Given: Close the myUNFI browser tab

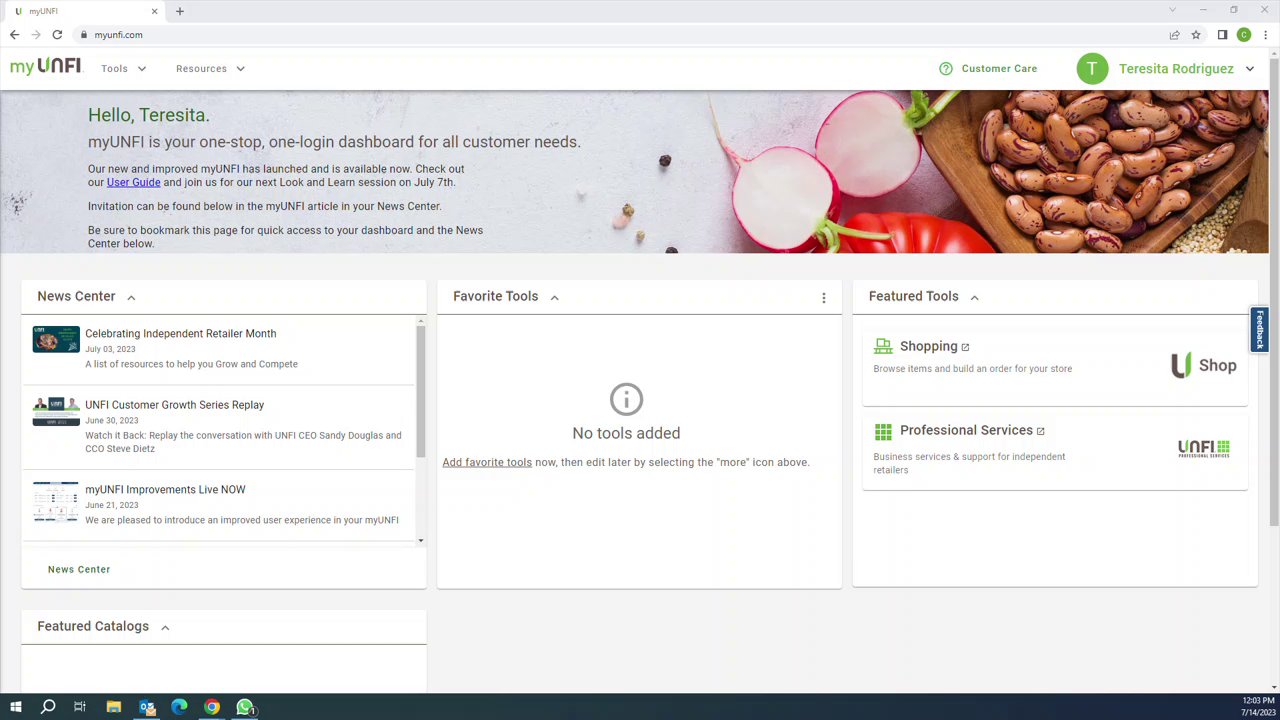Looking at the screenshot, I should click(x=154, y=11).
